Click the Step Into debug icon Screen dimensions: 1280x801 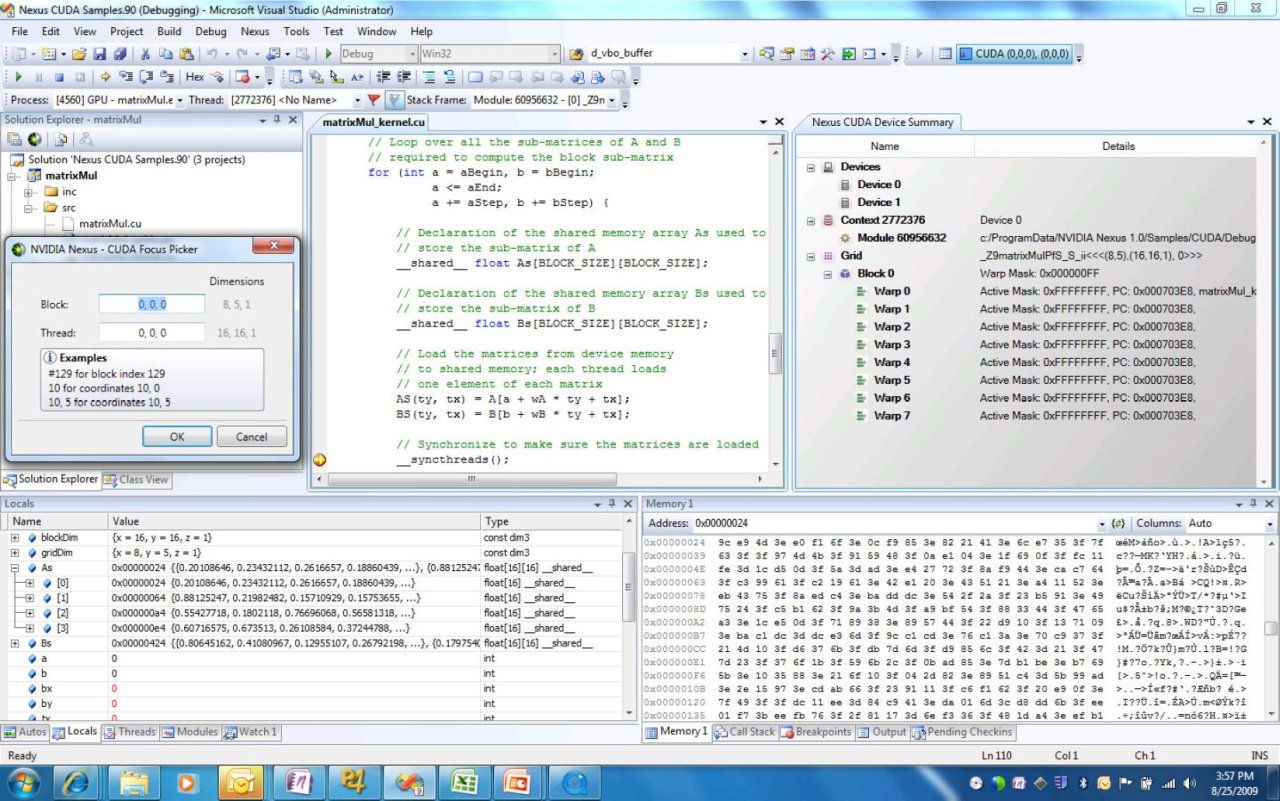click(x=126, y=77)
